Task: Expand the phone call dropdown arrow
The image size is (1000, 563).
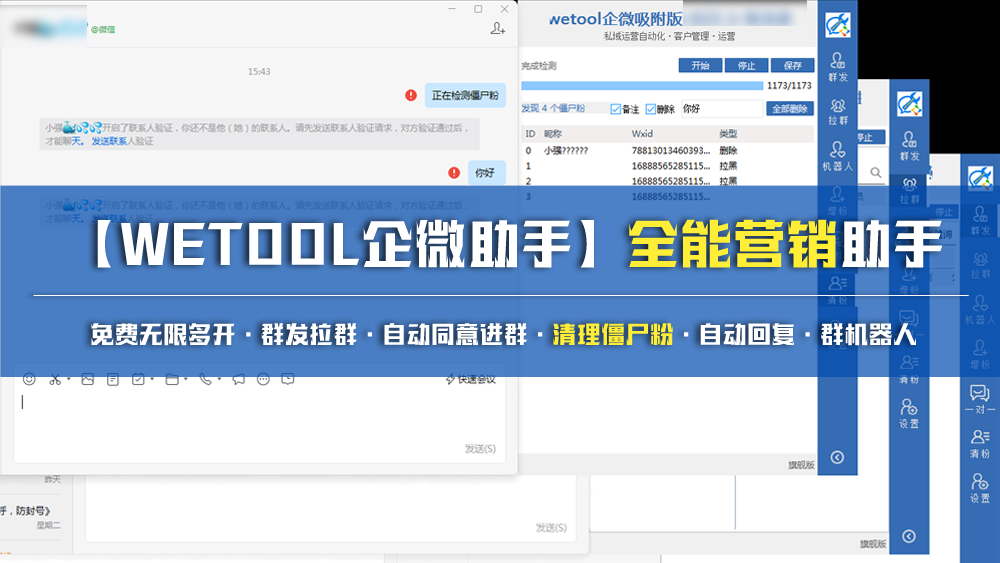Action: click(217, 381)
